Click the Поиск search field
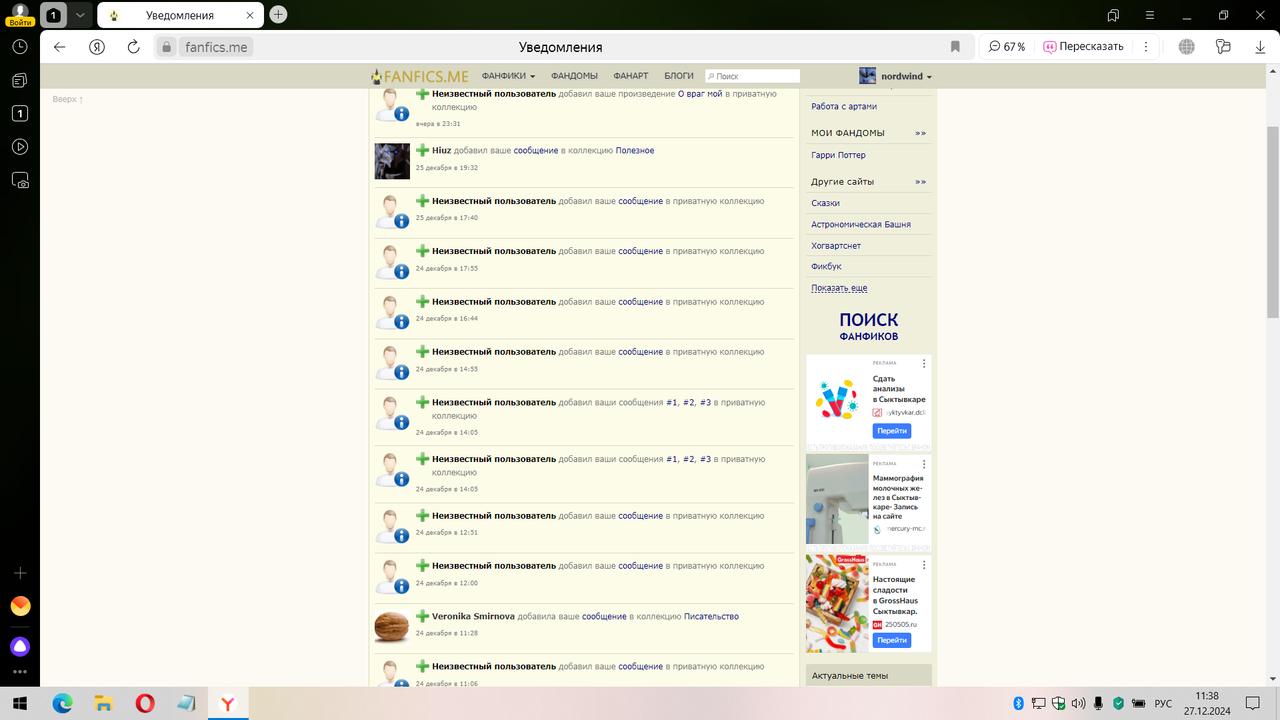 click(x=753, y=76)
